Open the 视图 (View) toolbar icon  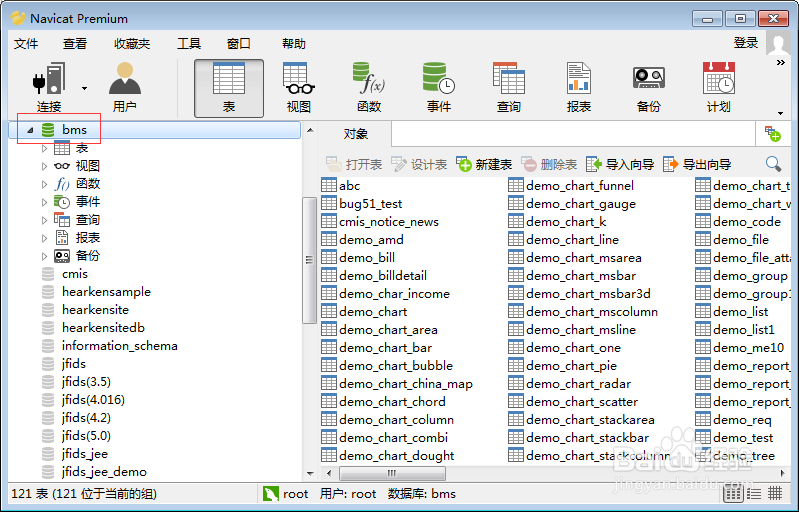(x=299, y=88)
